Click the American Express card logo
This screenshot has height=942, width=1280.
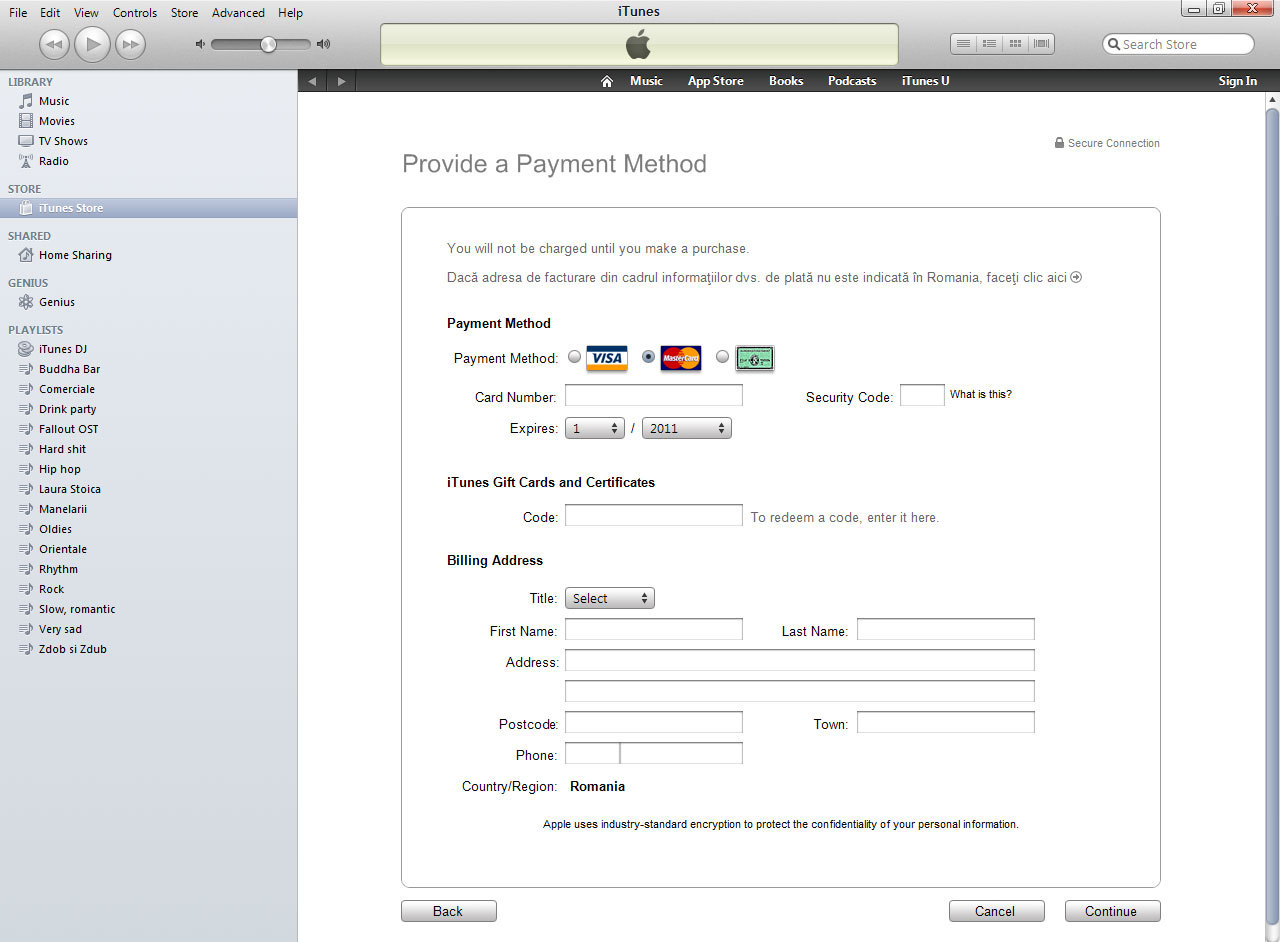[x=755, y=358]
